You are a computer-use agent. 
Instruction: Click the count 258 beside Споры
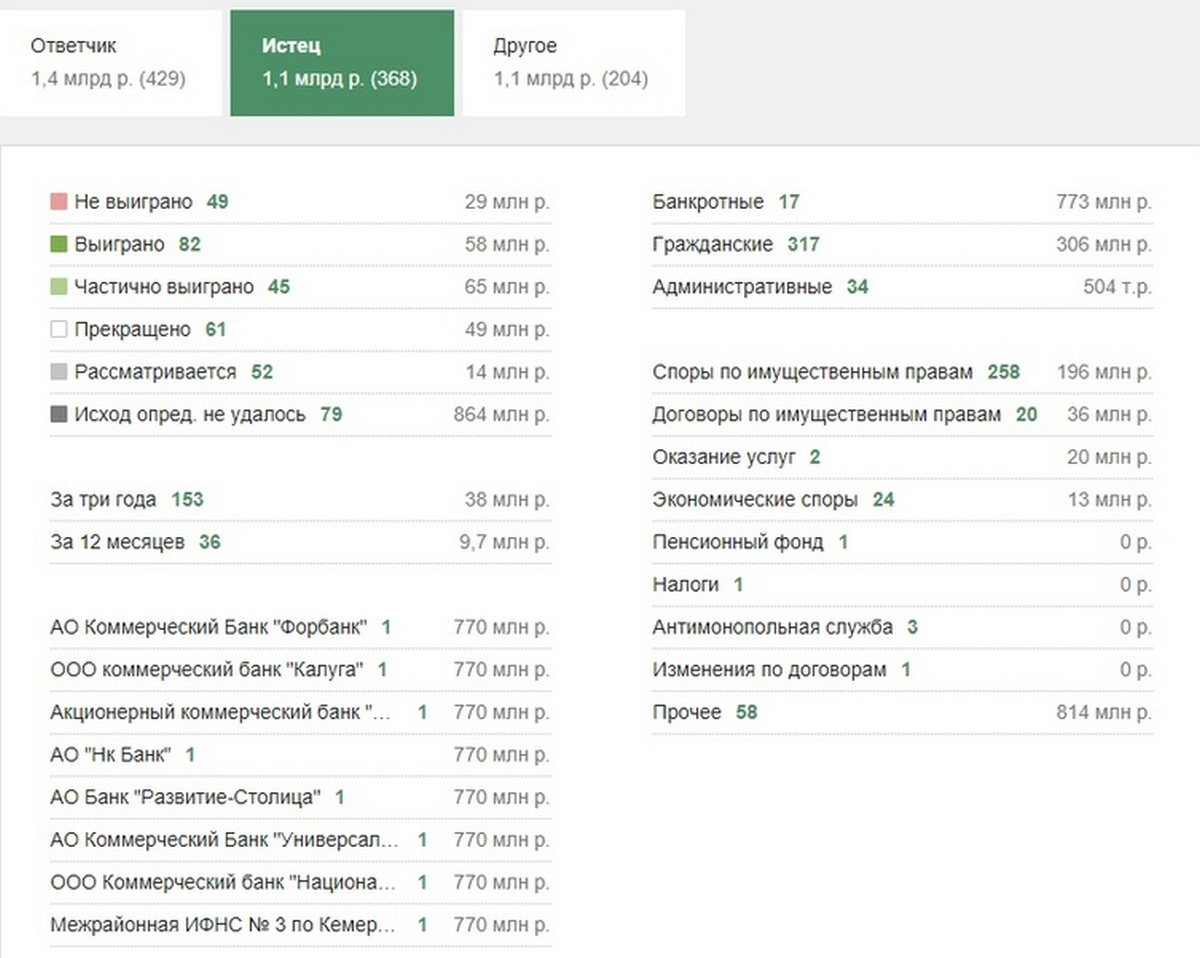point(1003,372)
